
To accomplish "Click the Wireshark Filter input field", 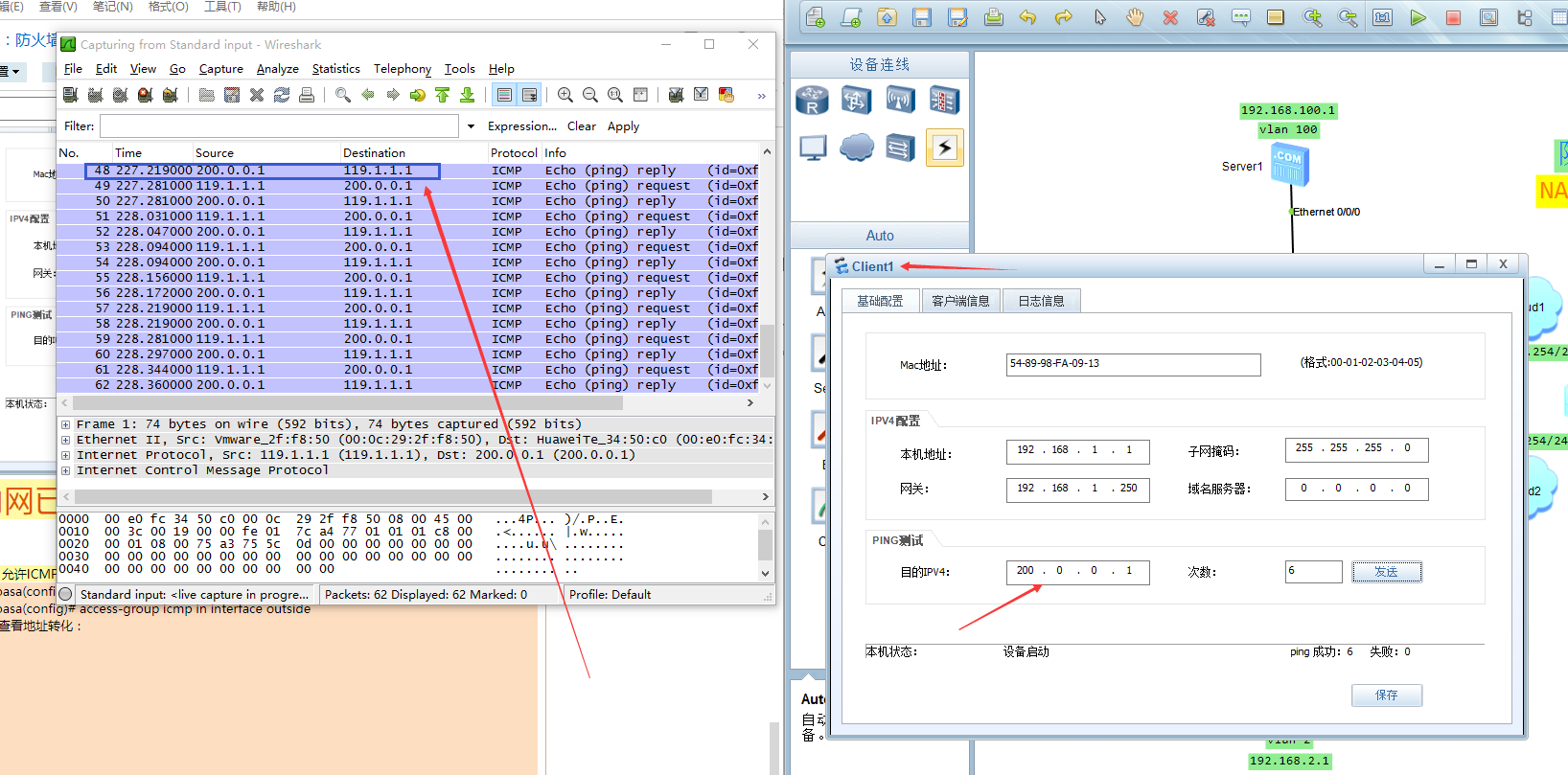I will click(279, 126).
